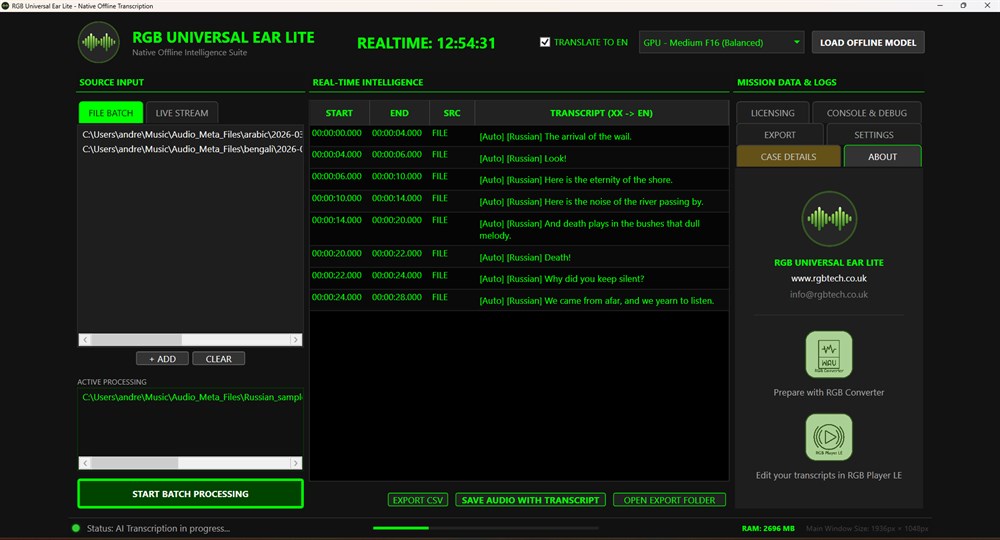The height and width of the screenshot is (540, 1000).
Task: Click the RAM: 2696 MB status readout
Action: tap(768, 529)
